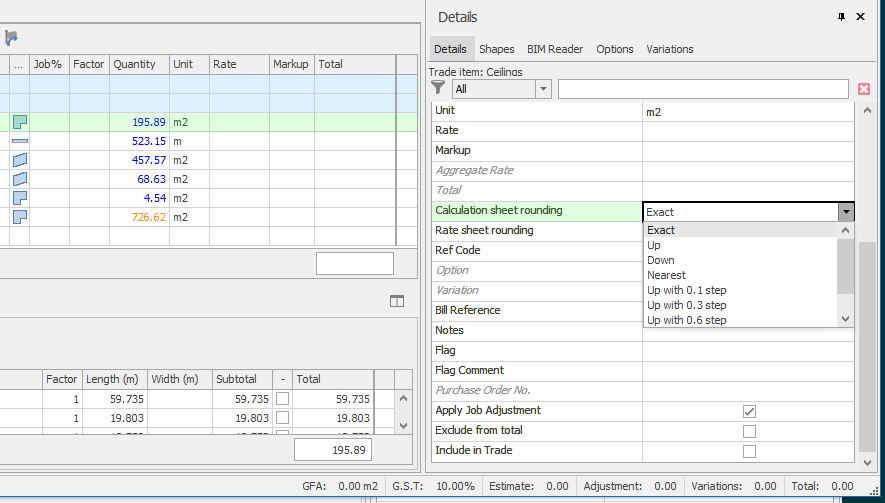
Task: Click the shape icon for 726.62 m2 row
Action: (19, 217)
